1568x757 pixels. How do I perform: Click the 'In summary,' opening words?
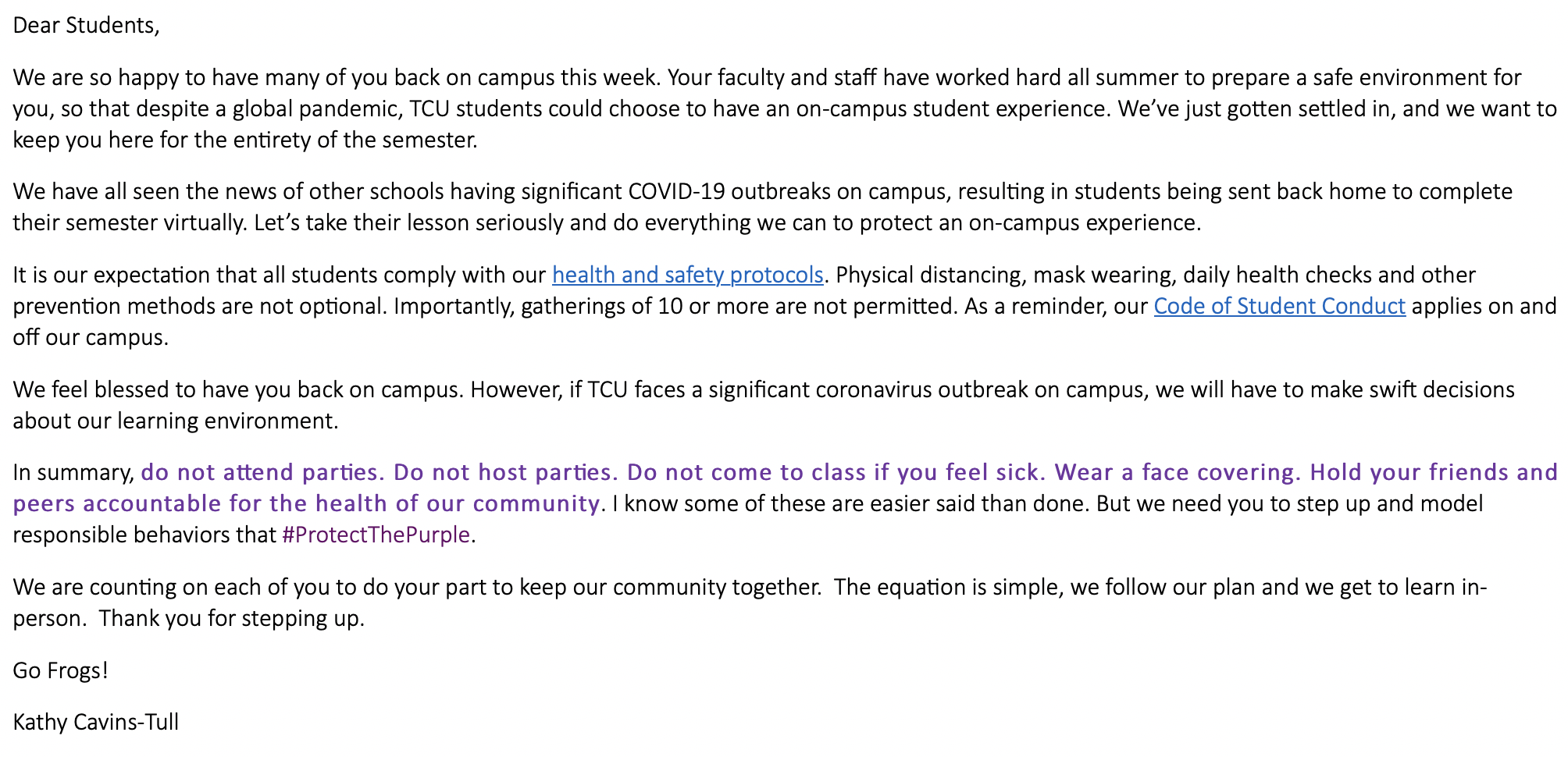click(73, 473)
